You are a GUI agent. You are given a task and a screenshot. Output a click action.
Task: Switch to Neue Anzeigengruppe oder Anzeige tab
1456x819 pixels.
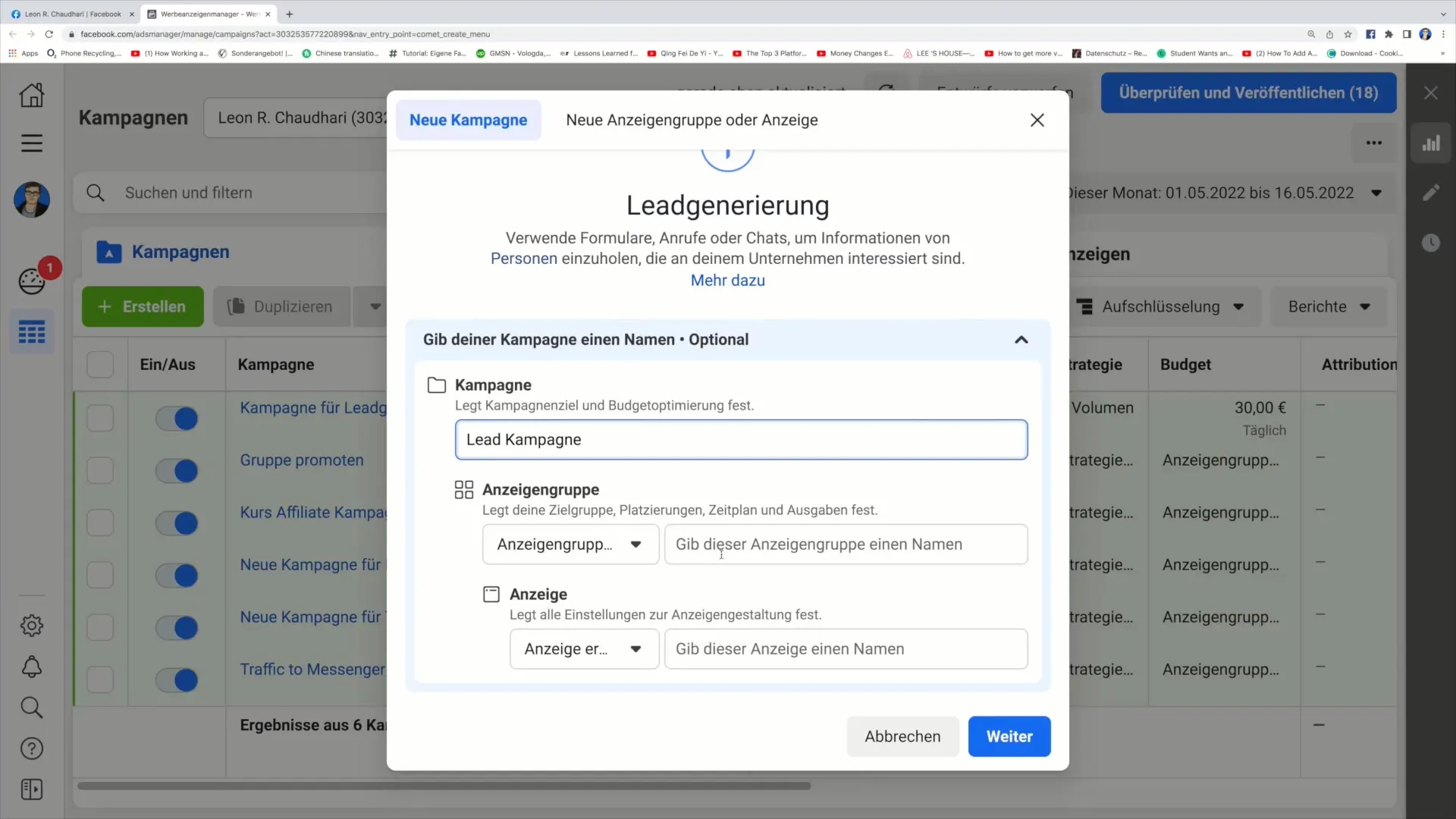692,120
